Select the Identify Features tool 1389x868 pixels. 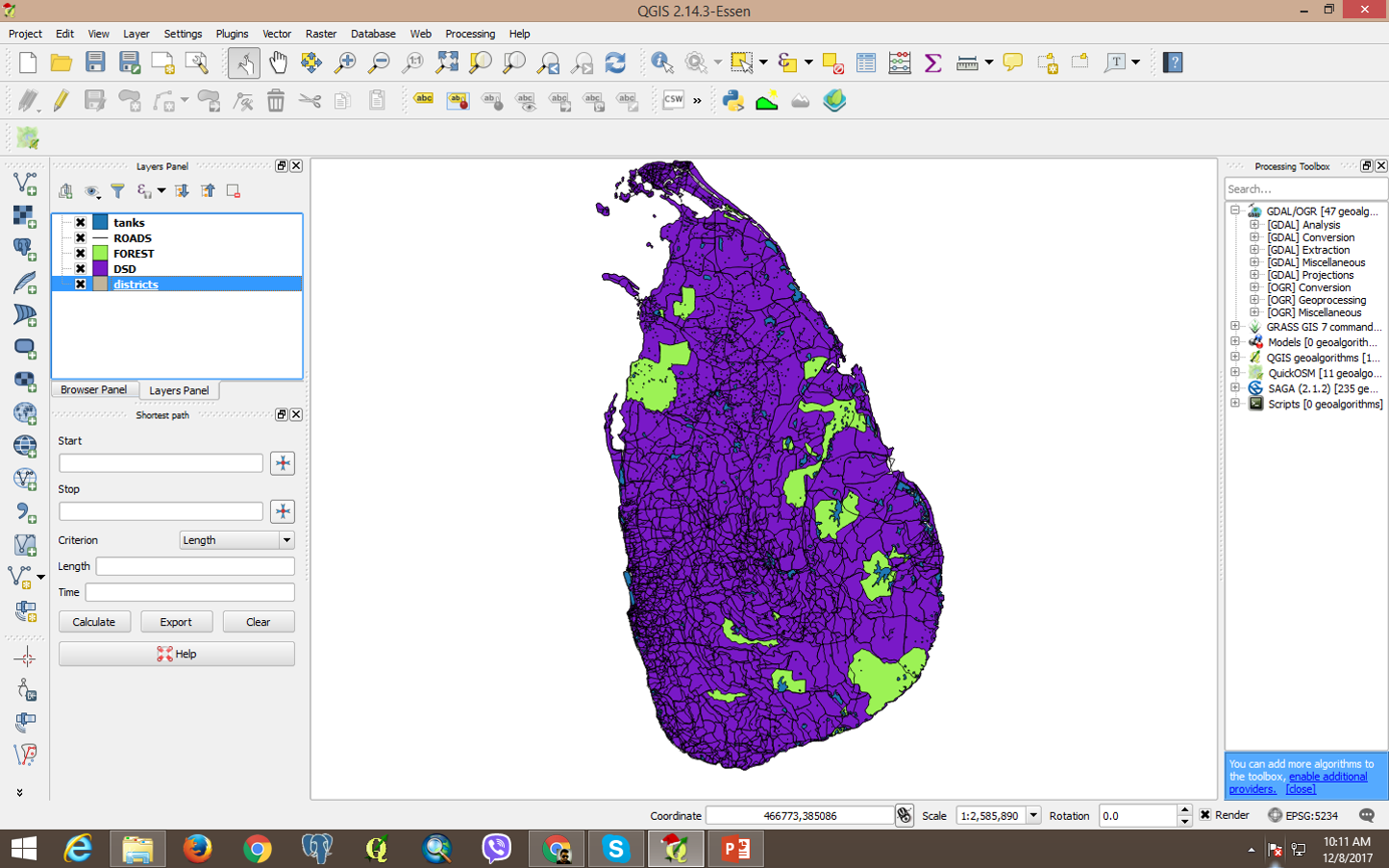point(661,62)
